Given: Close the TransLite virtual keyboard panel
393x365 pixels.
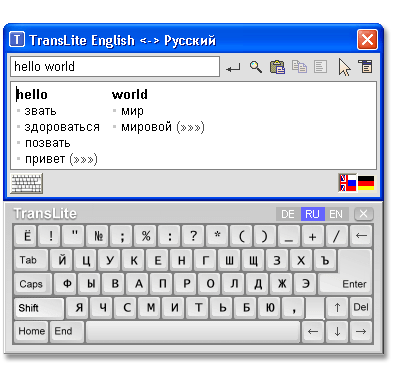Looking at the screenshot, I should coord(363,214).
